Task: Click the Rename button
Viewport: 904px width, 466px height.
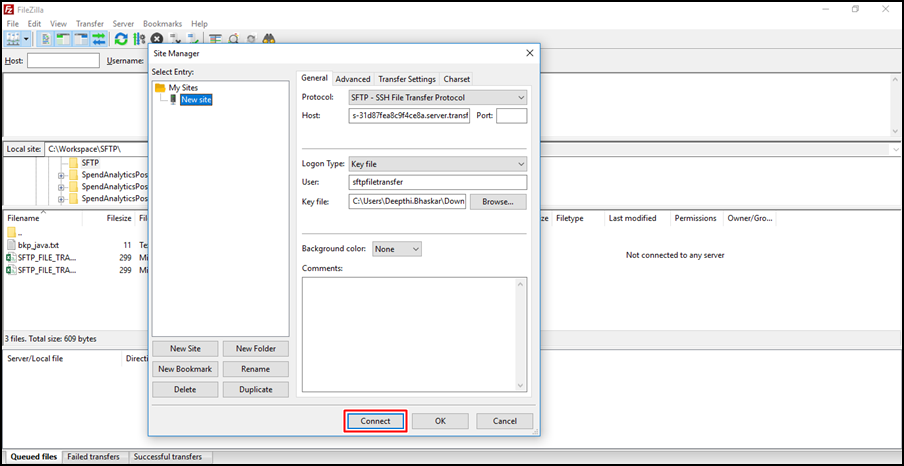Action: click(x=256, y=369)
